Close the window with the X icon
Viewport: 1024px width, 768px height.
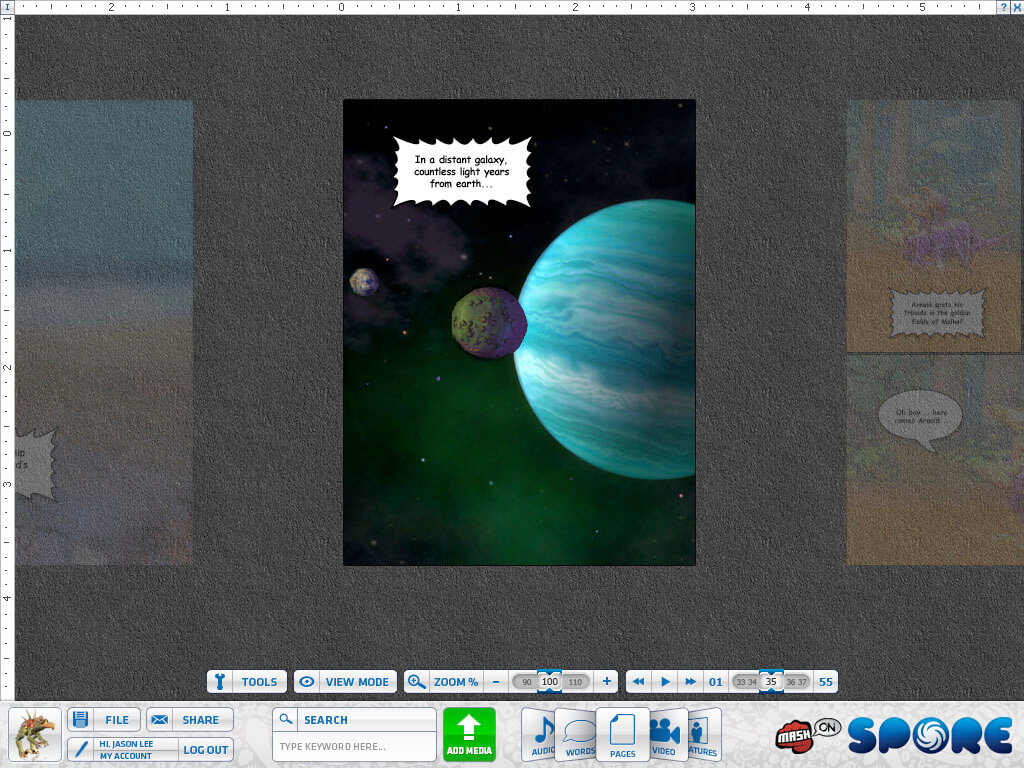tap(1016, 7)
